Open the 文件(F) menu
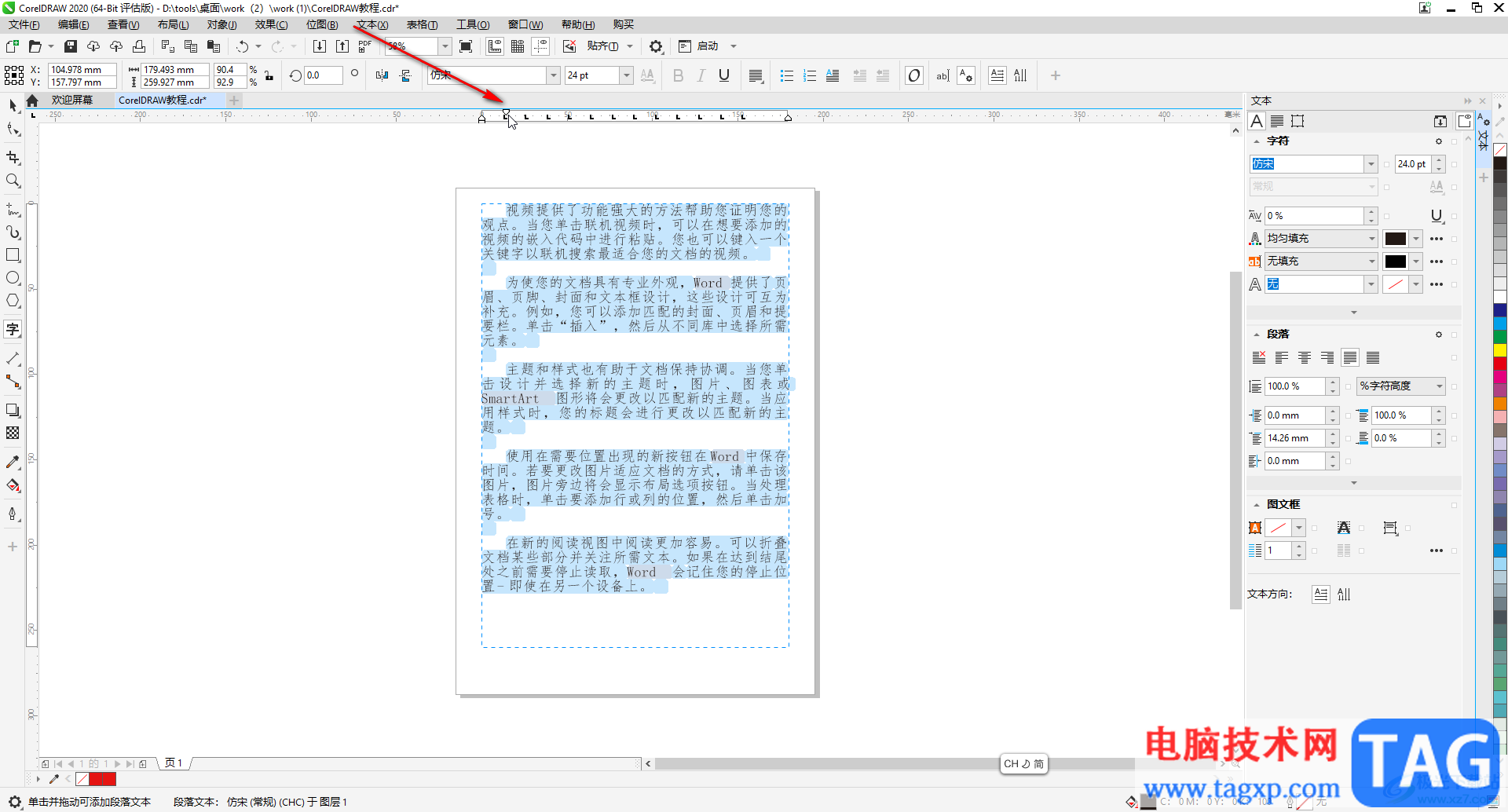The image size is (1508, 812). pyautogui.click(x=24, y=24)
